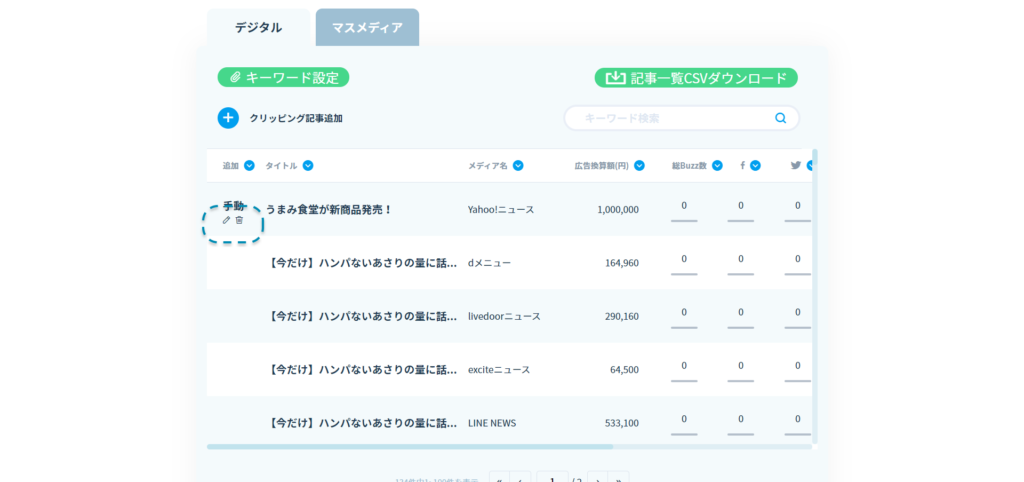Click the horizontal scrollbar below the table

tap(410, 447)
